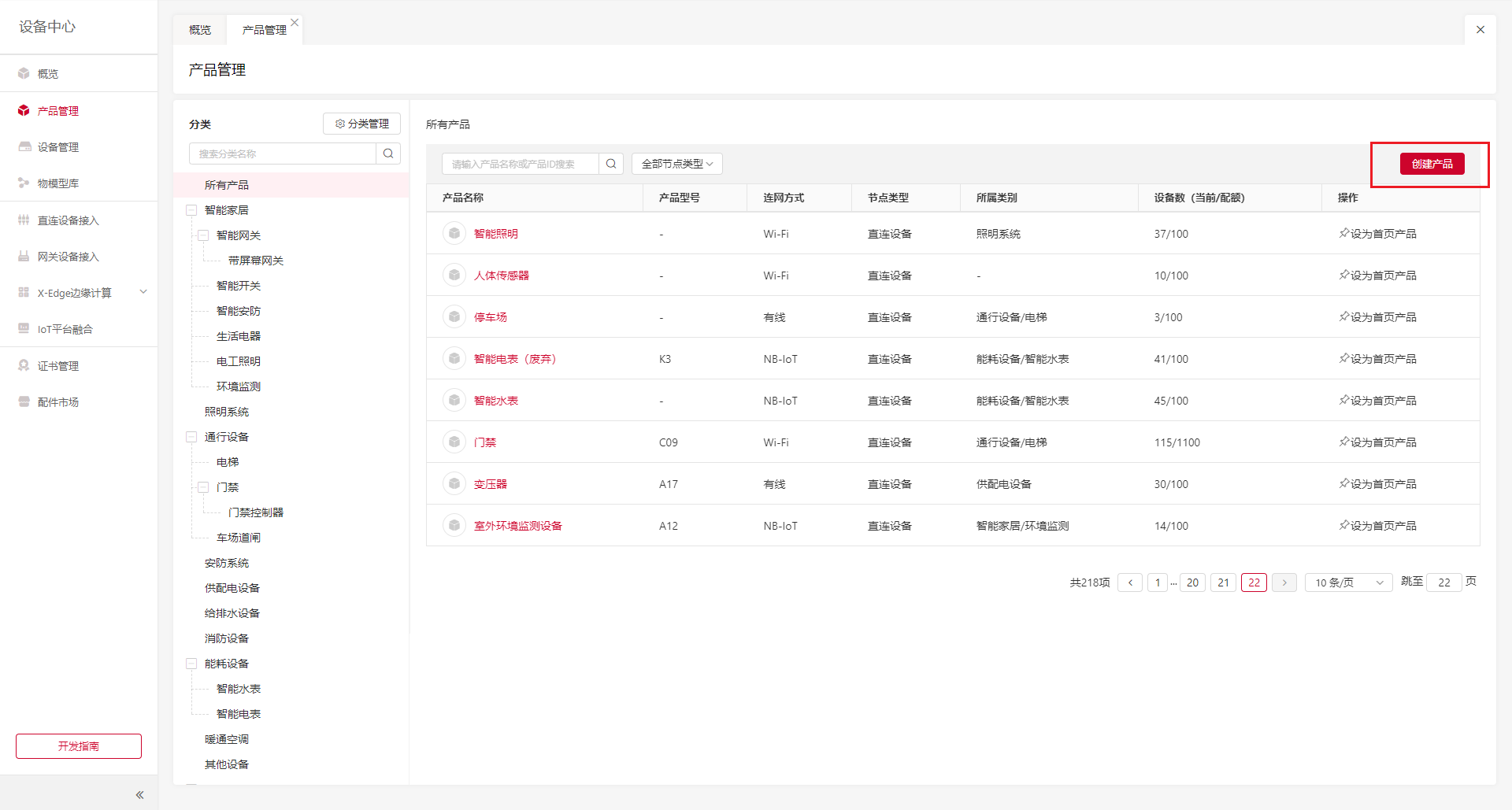The image size is (1512, 810).
Task: Click the 变压器 product thumbnail icon
Action: pos(454,484)
